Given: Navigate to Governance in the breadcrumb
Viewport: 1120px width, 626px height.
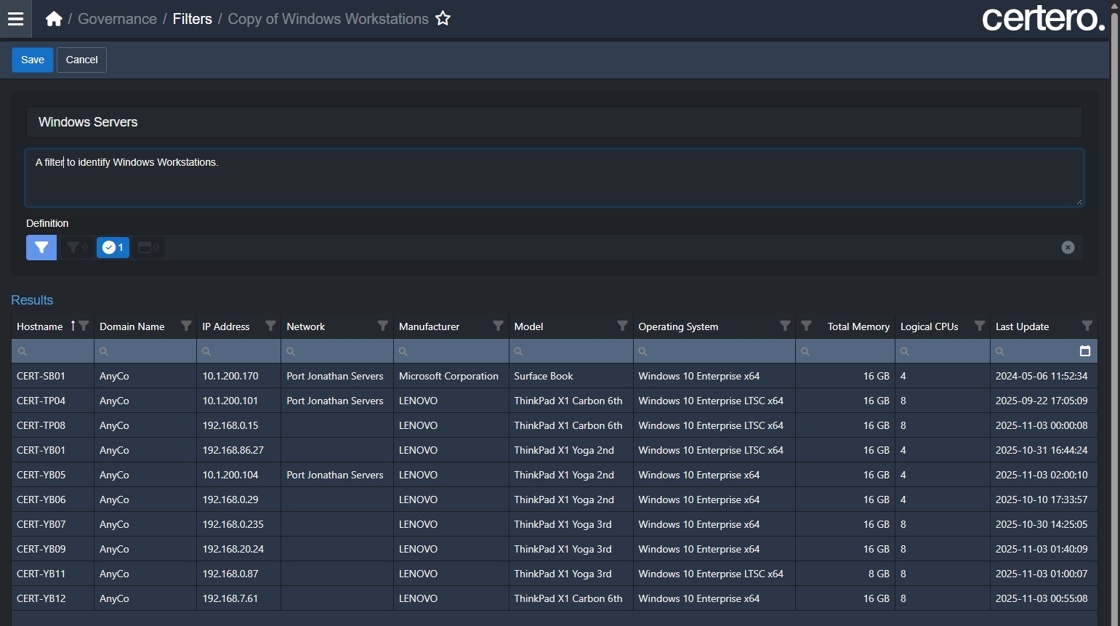Looking at the screenshot, I should pos(117,19).
